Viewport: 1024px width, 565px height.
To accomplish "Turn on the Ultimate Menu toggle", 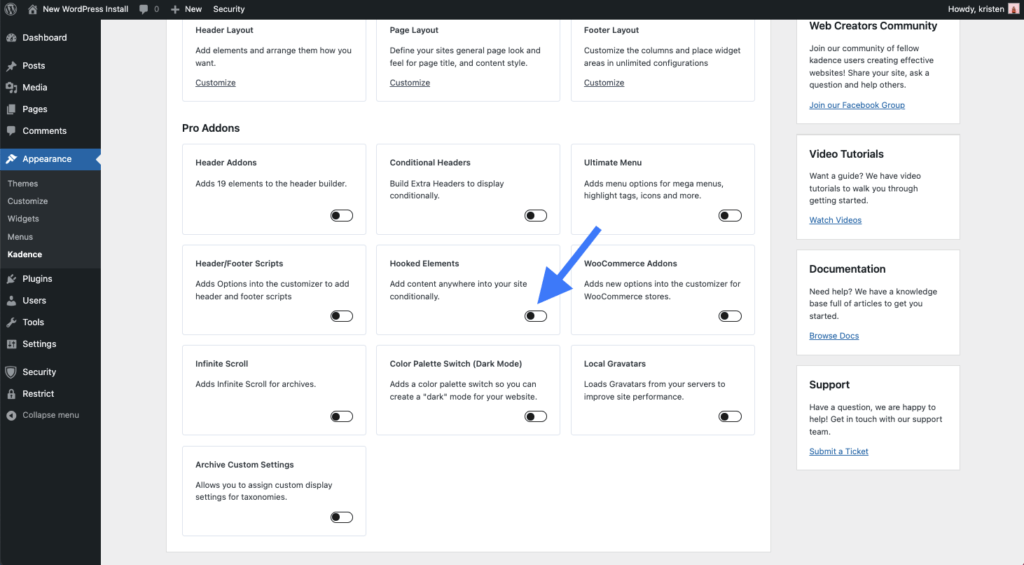I will tap(730, 216).
